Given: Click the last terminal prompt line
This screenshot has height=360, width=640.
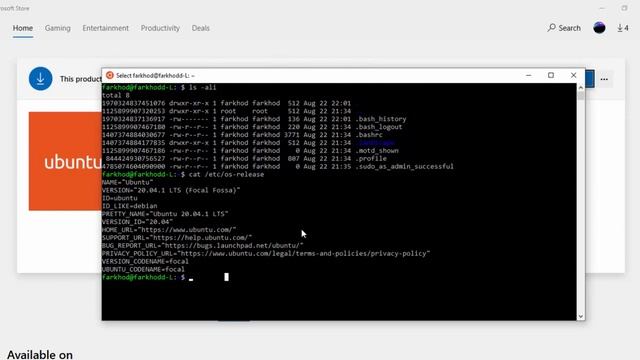Looking at the screenshot, I should 148,277.
